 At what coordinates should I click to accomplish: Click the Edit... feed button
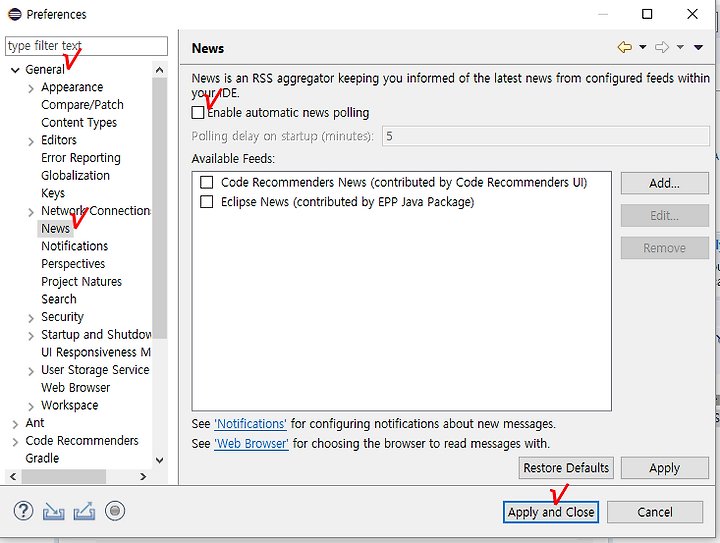664,215
